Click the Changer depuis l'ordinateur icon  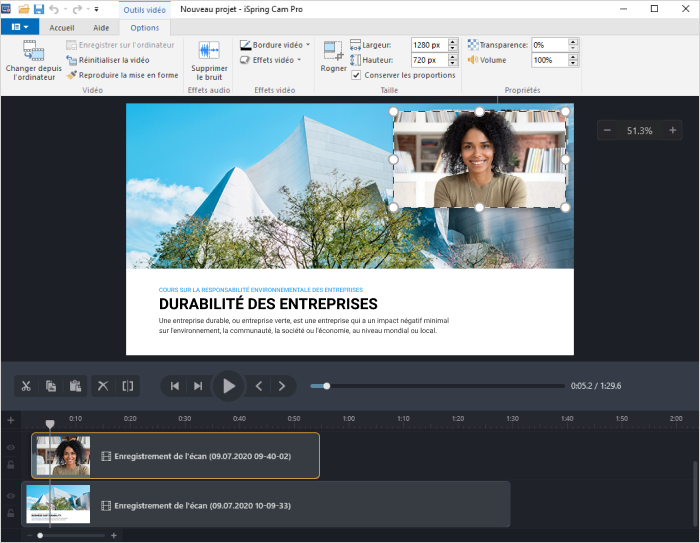33,50
